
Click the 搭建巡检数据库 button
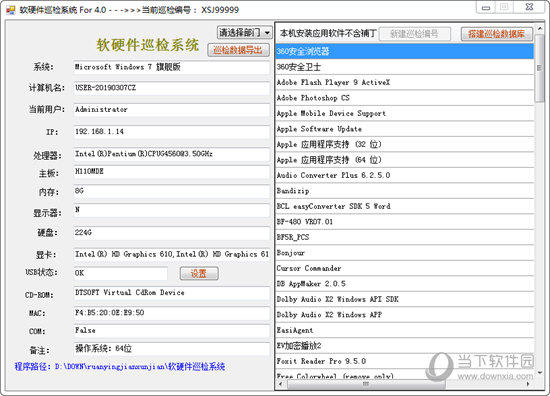click(496, 34)
